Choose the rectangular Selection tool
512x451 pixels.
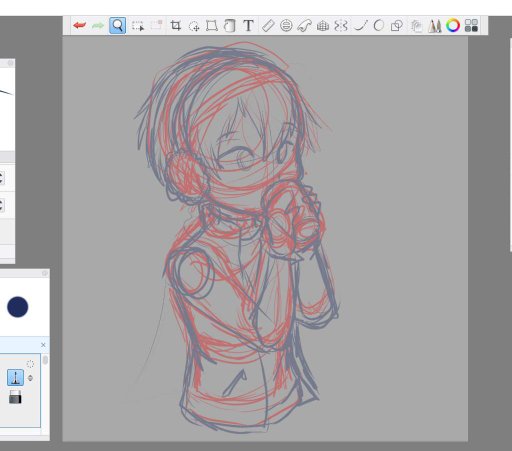137,26
